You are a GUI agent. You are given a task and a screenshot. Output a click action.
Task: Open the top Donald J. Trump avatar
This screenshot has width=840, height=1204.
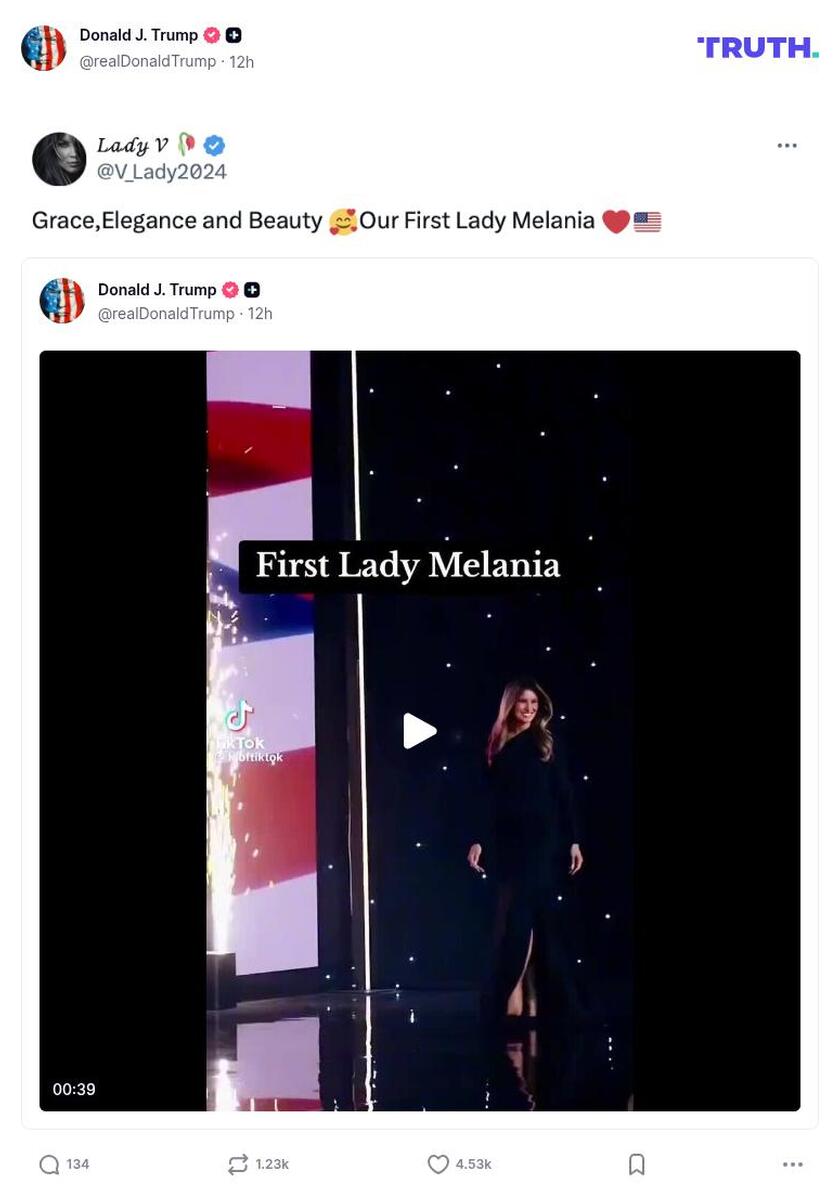[x=44, y=48]
